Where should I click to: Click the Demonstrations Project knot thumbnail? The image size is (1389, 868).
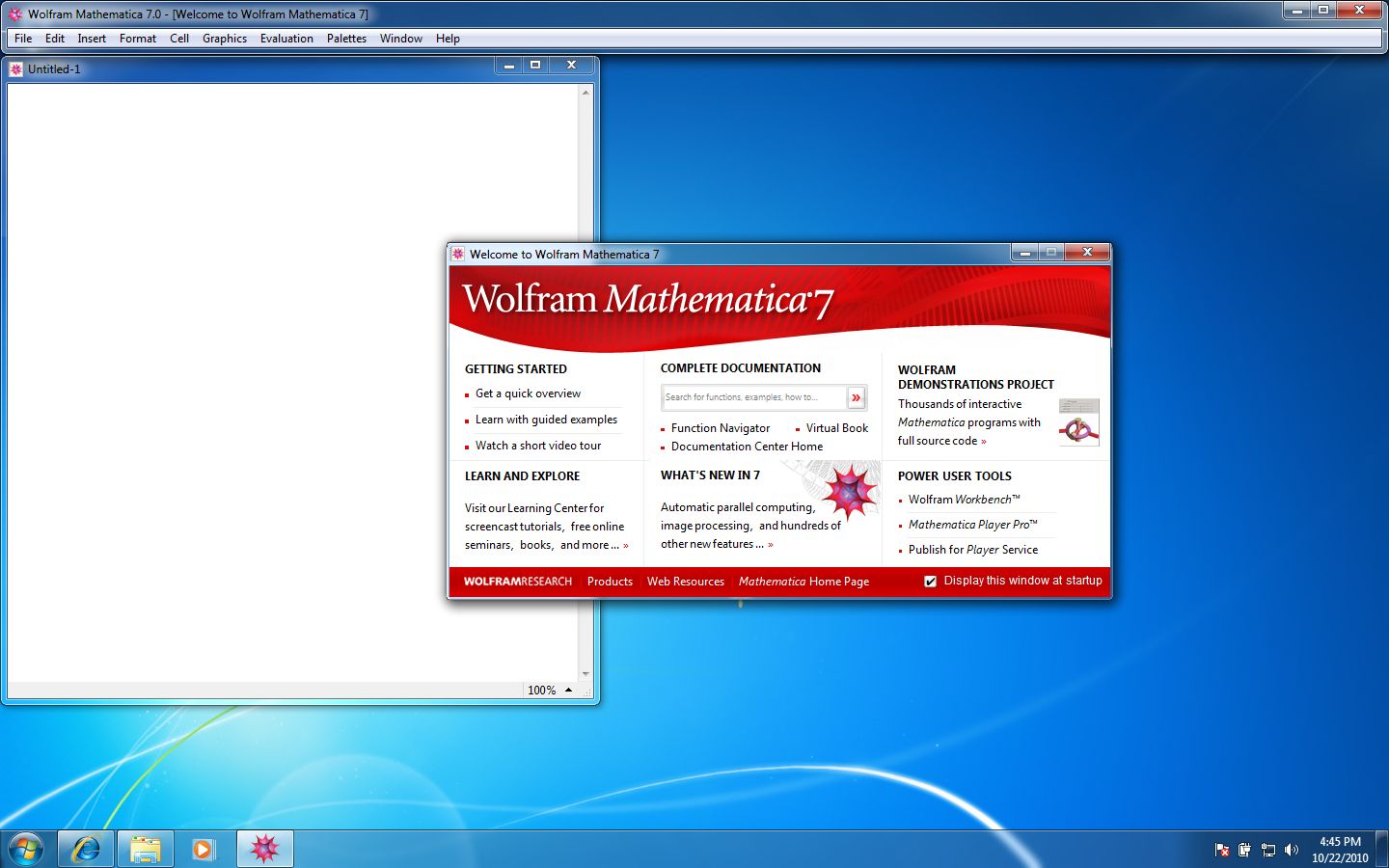(x=1078, y=421)
